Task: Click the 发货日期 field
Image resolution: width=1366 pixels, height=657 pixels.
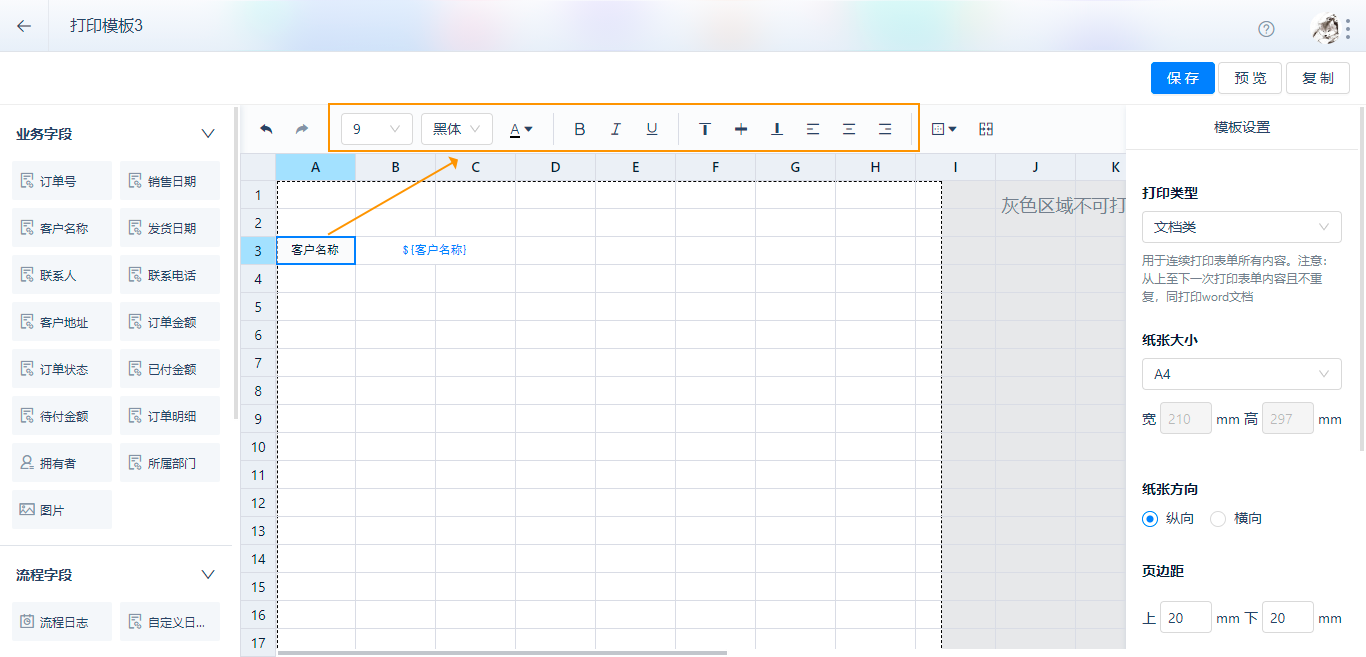Action: tap(170, 228)
